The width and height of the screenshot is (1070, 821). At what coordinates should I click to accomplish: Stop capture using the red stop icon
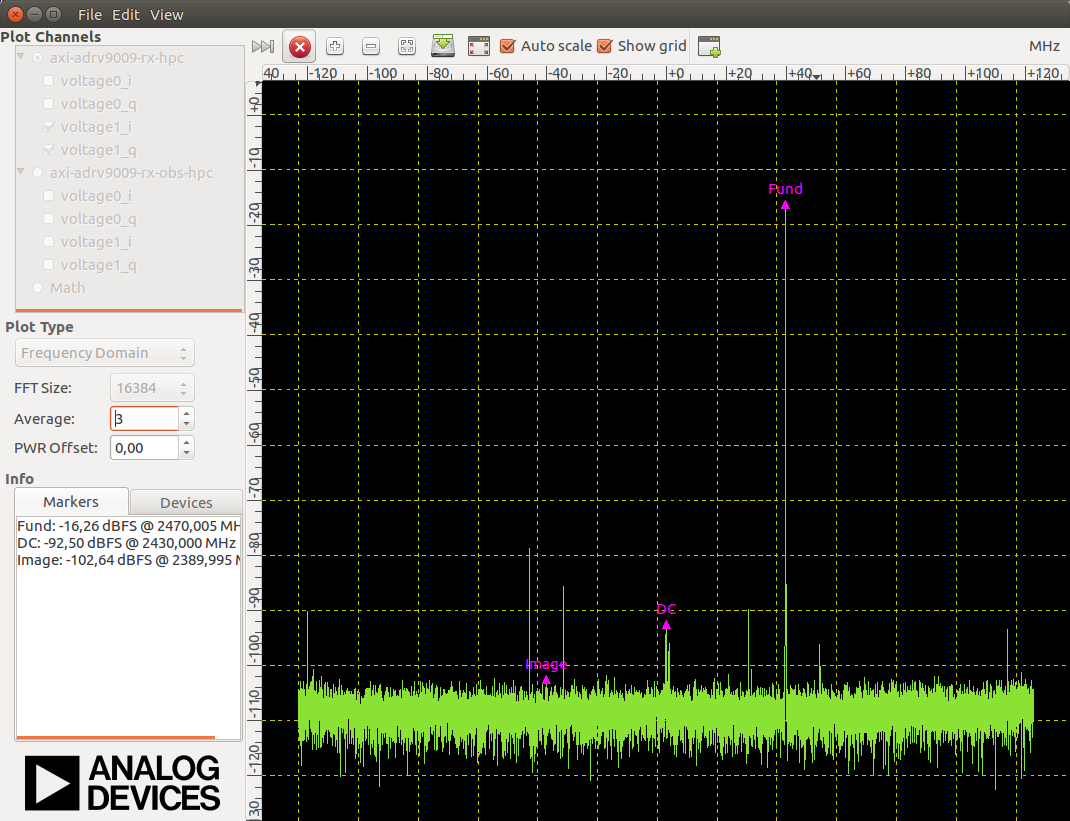299,46
